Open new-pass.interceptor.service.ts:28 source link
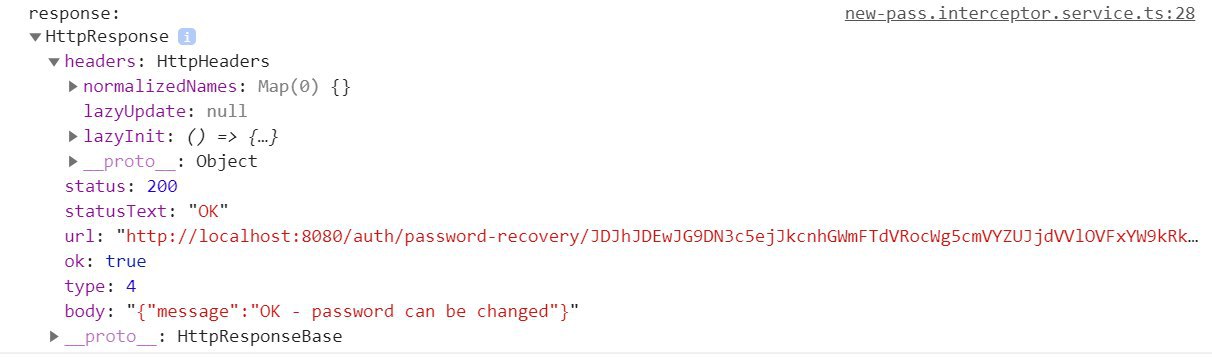1212x362 pixels. (x=1020, y=14)
